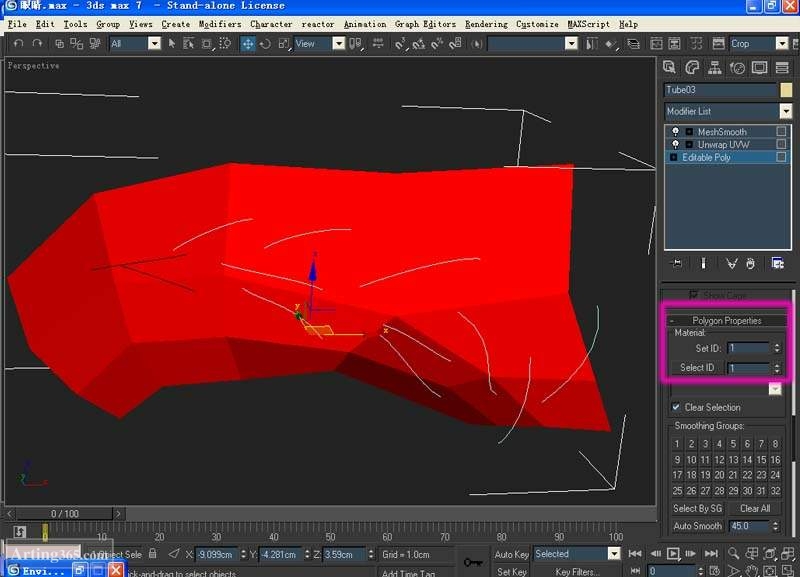Viewport: 800px width, 577px height.
Task: Activate the Select and Move tool
Action: (247, 44)
